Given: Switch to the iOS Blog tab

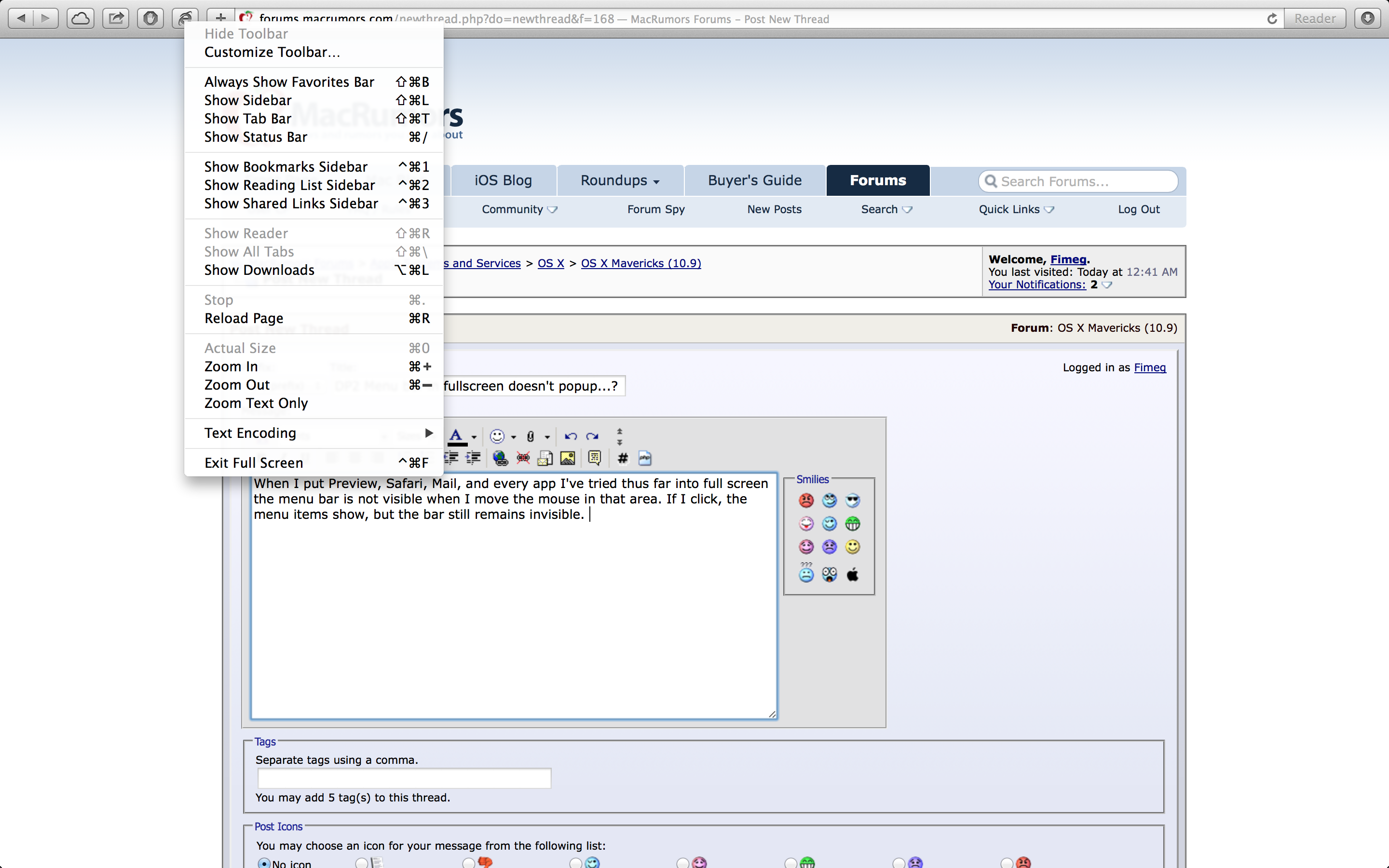Looking at the screenshot, I should point(504,180).
